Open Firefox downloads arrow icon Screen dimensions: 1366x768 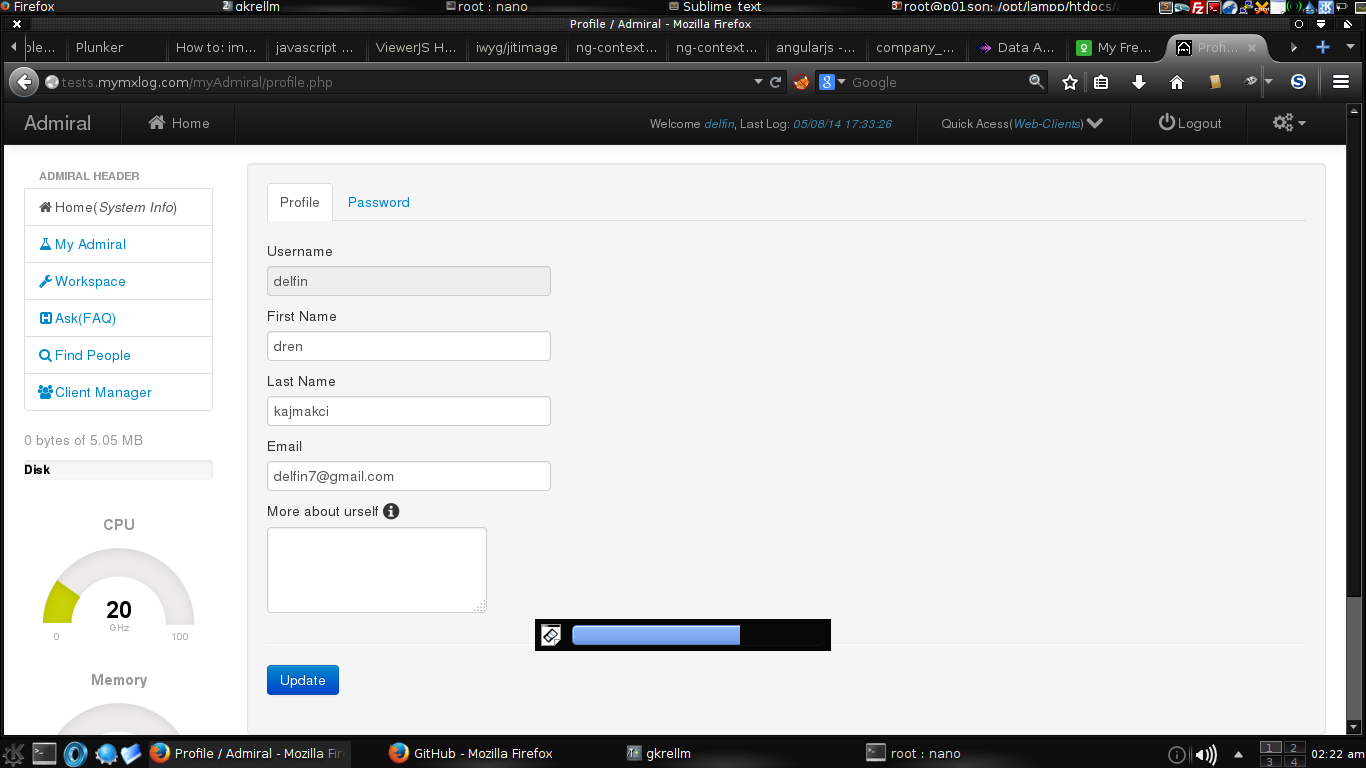pos(1138,82)
